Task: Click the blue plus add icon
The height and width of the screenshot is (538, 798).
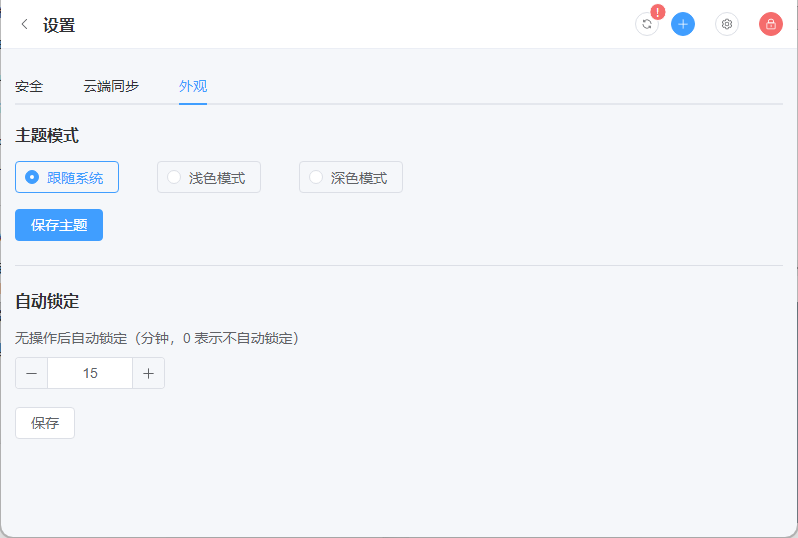Action: tap(682, 24)
